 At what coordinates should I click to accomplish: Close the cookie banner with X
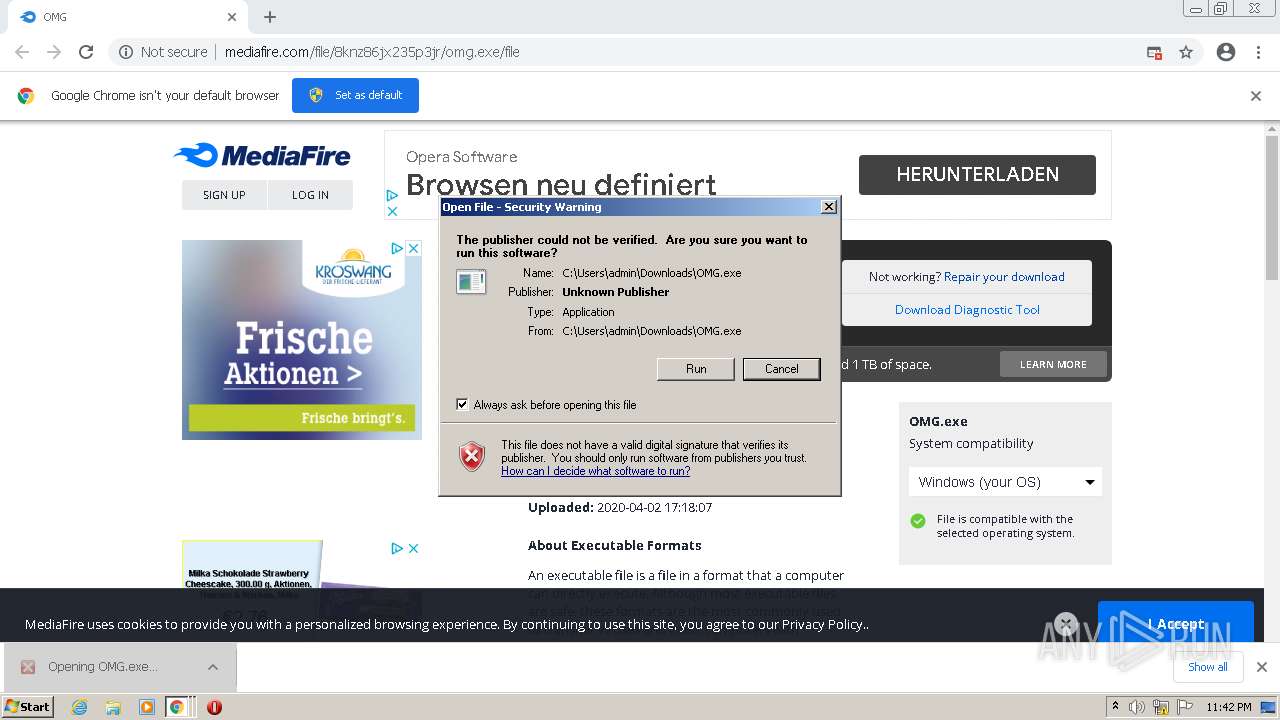click(1066, 624)
